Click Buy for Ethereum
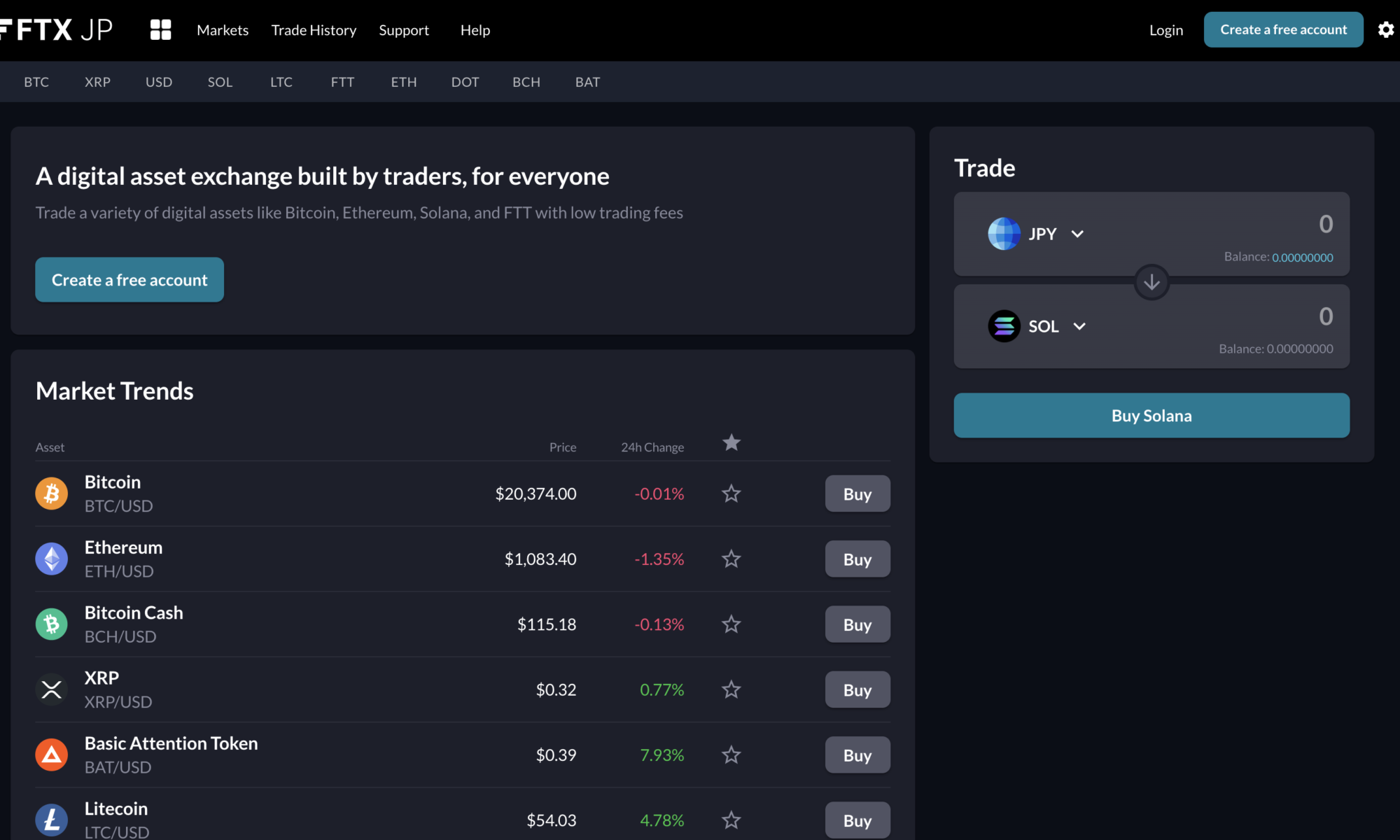Viewport: 1400px width, 840px height. point(857,559)
